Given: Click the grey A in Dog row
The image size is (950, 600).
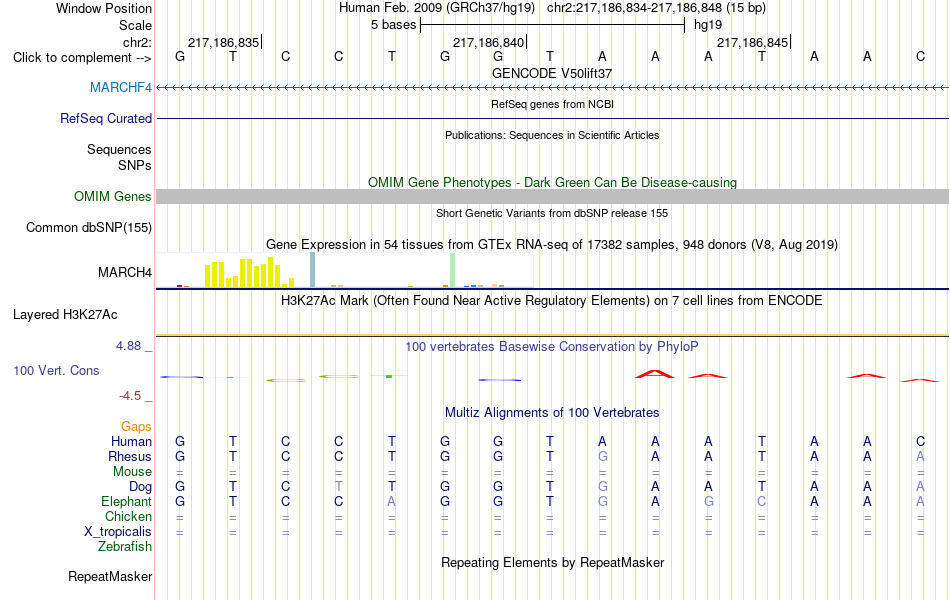Looking at the screenshot, I should [920, 487].
